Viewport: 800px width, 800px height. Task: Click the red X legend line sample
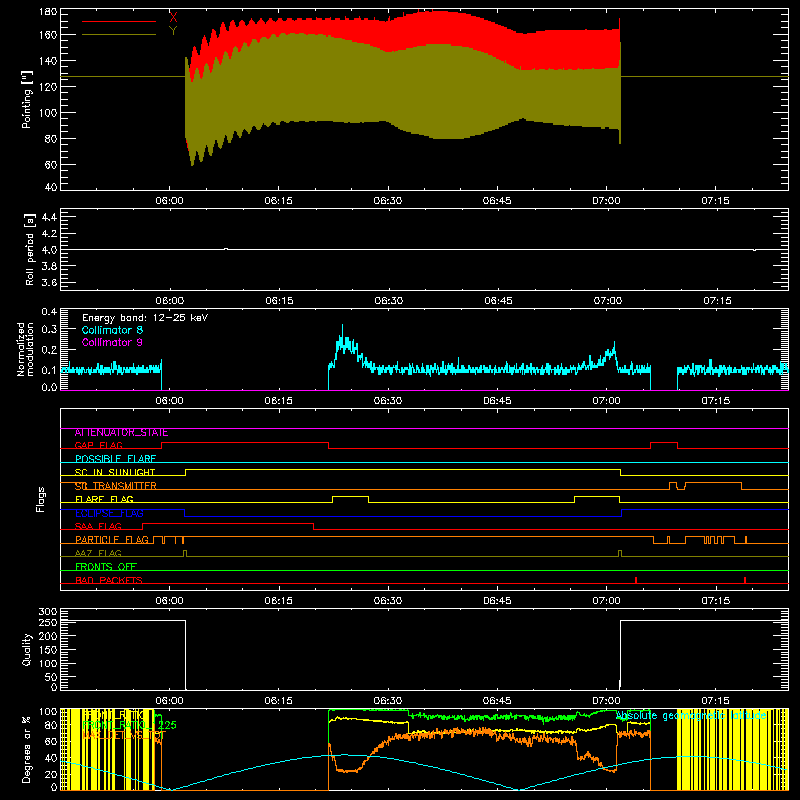(x=119, y=21)
